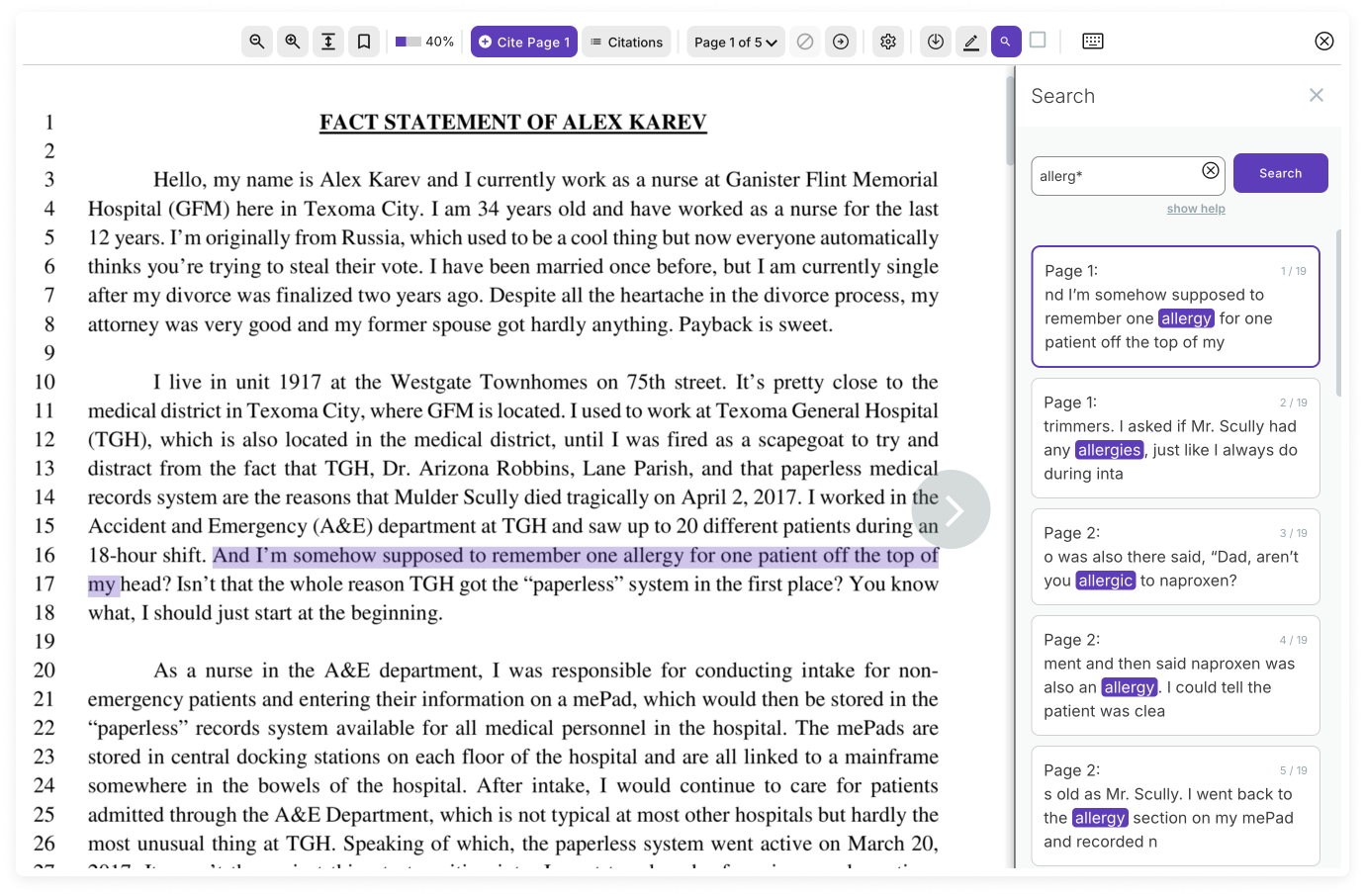Select the zoom out tool

point(256,42)
